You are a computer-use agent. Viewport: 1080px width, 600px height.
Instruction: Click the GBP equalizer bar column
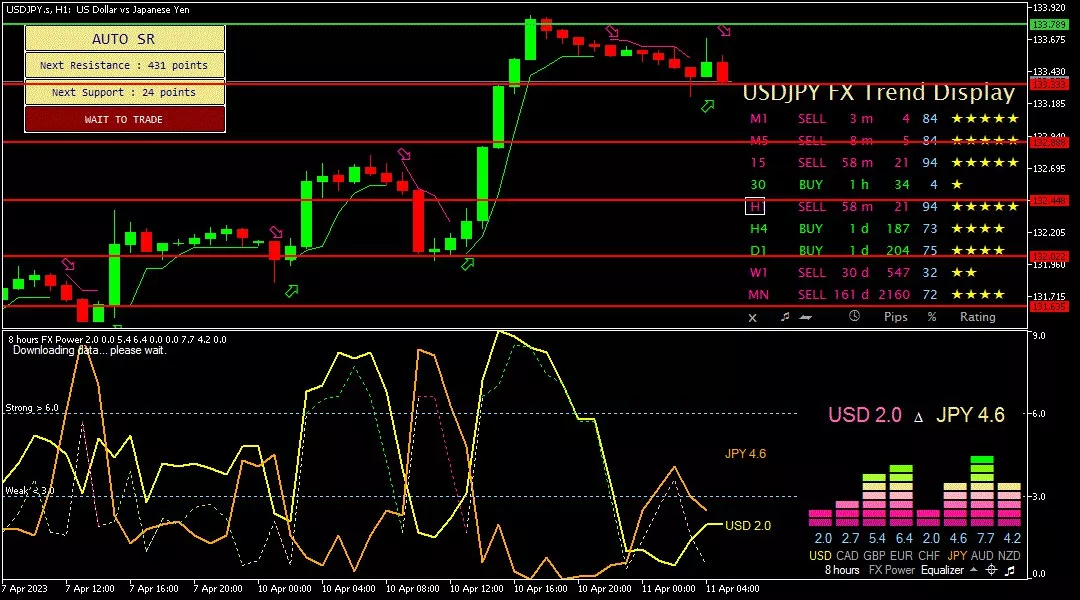874,500
